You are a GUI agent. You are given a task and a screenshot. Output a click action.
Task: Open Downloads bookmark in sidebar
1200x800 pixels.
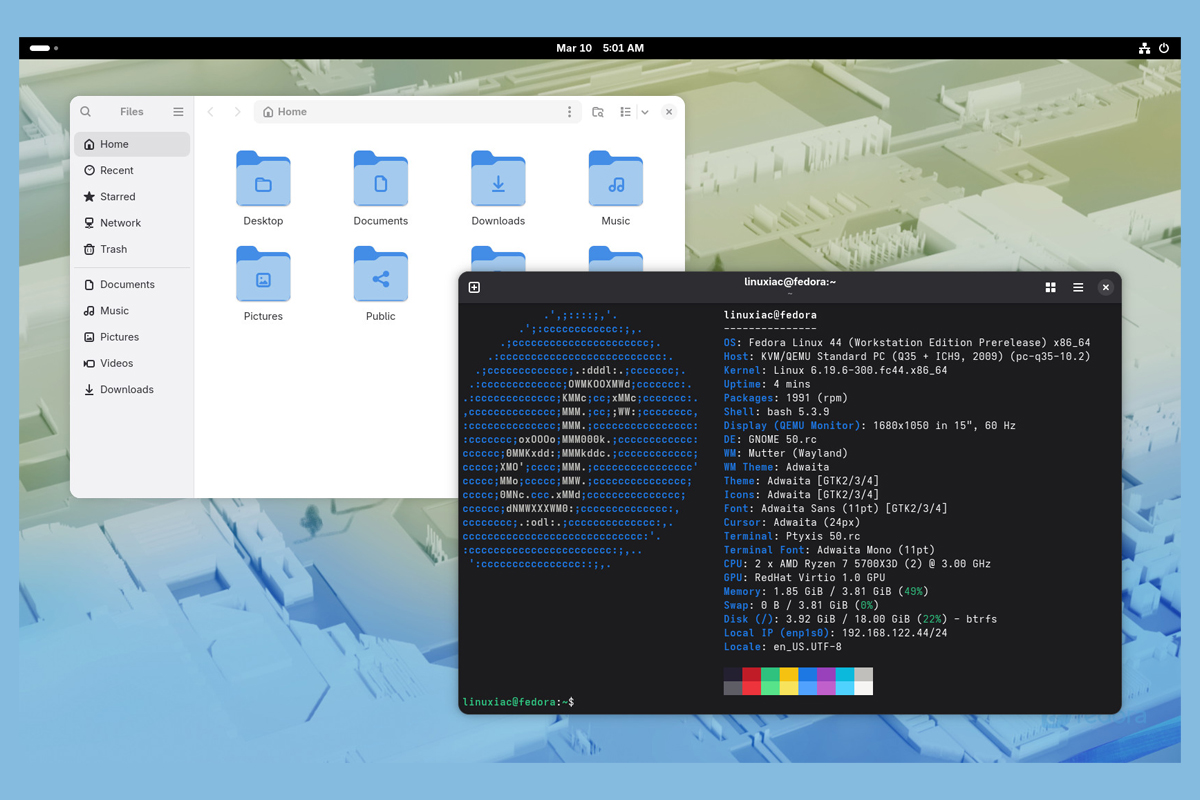click(x=132, y=390)
